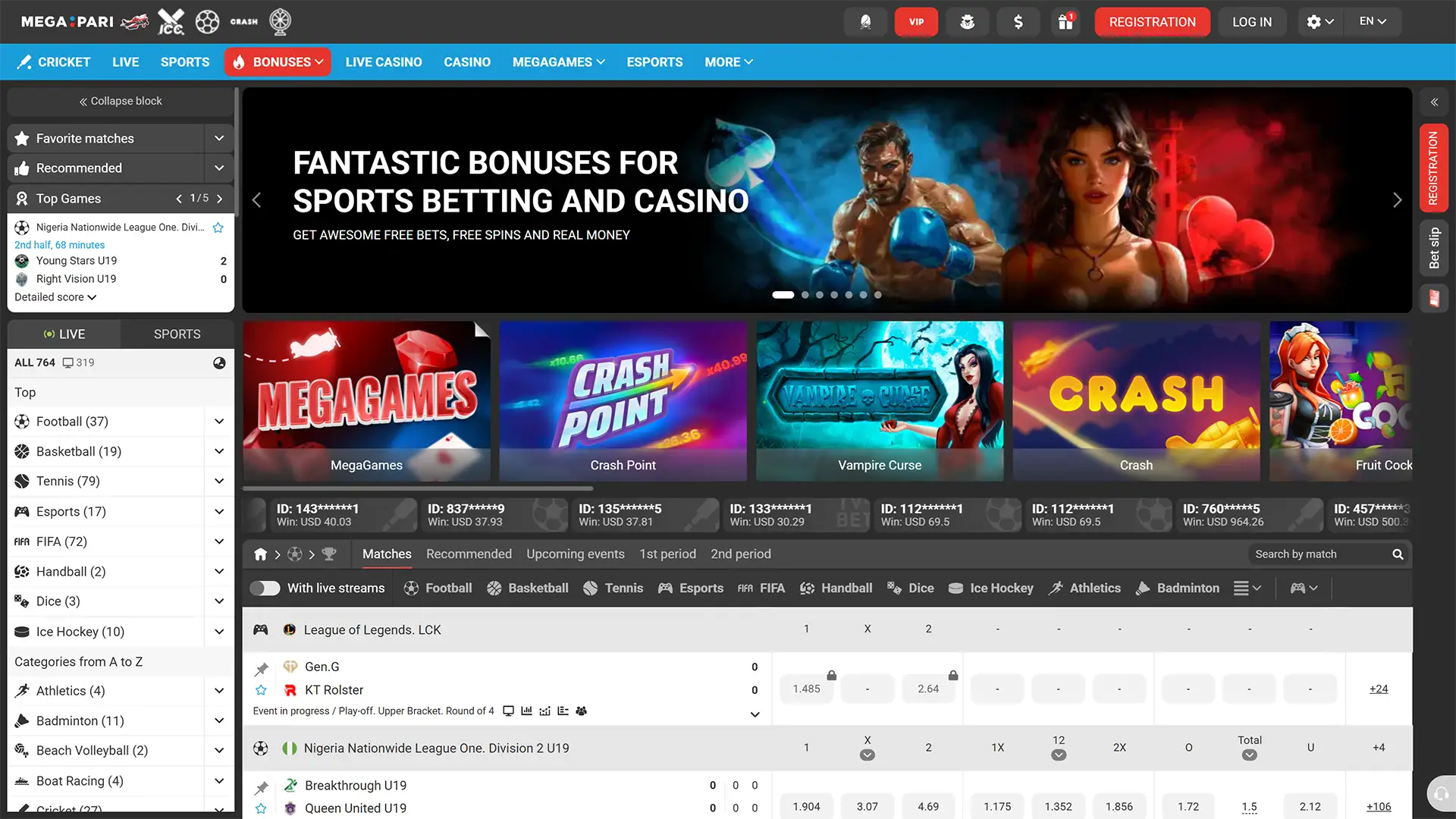Open the Vampire Curse game thumbnail
Screen dimensions: 1456x819
click(x=880, y=401)
